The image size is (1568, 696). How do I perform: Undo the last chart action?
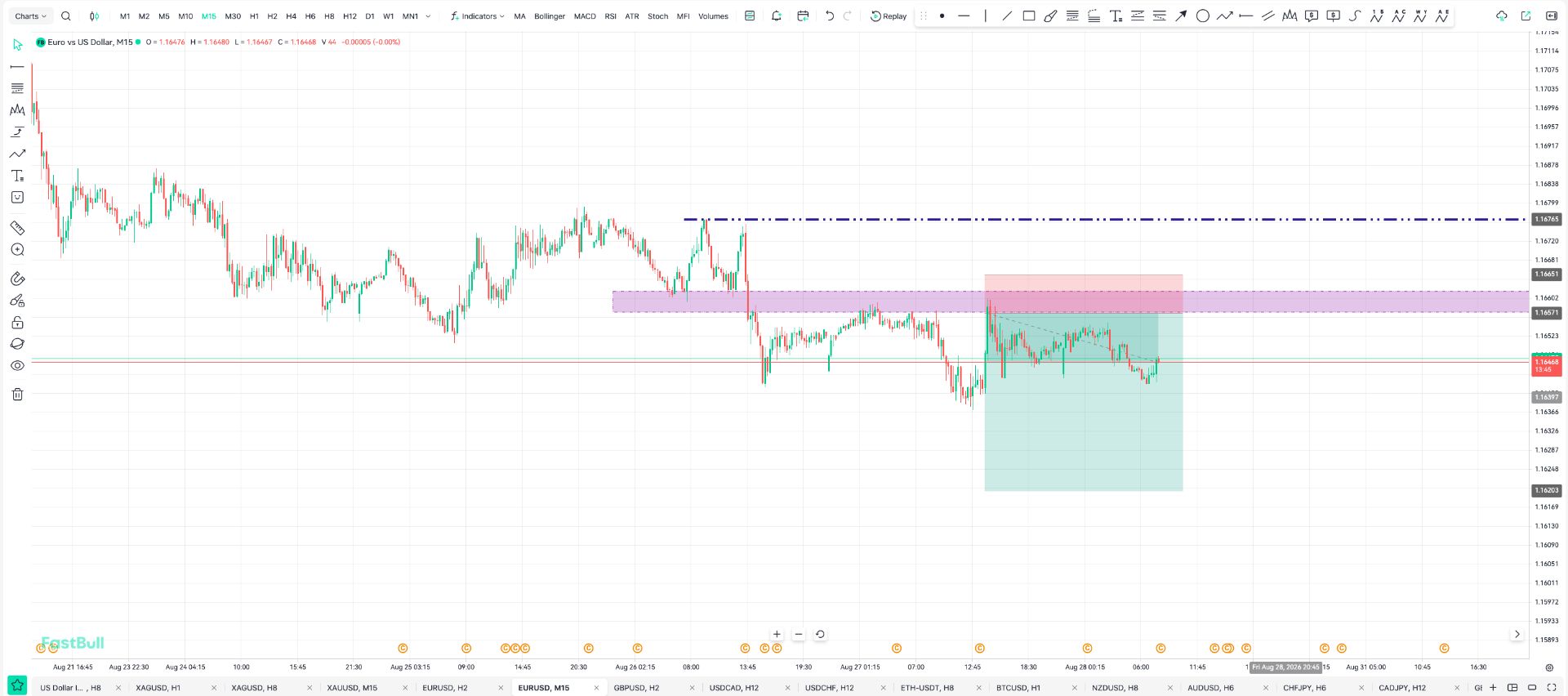coord(830,16)
